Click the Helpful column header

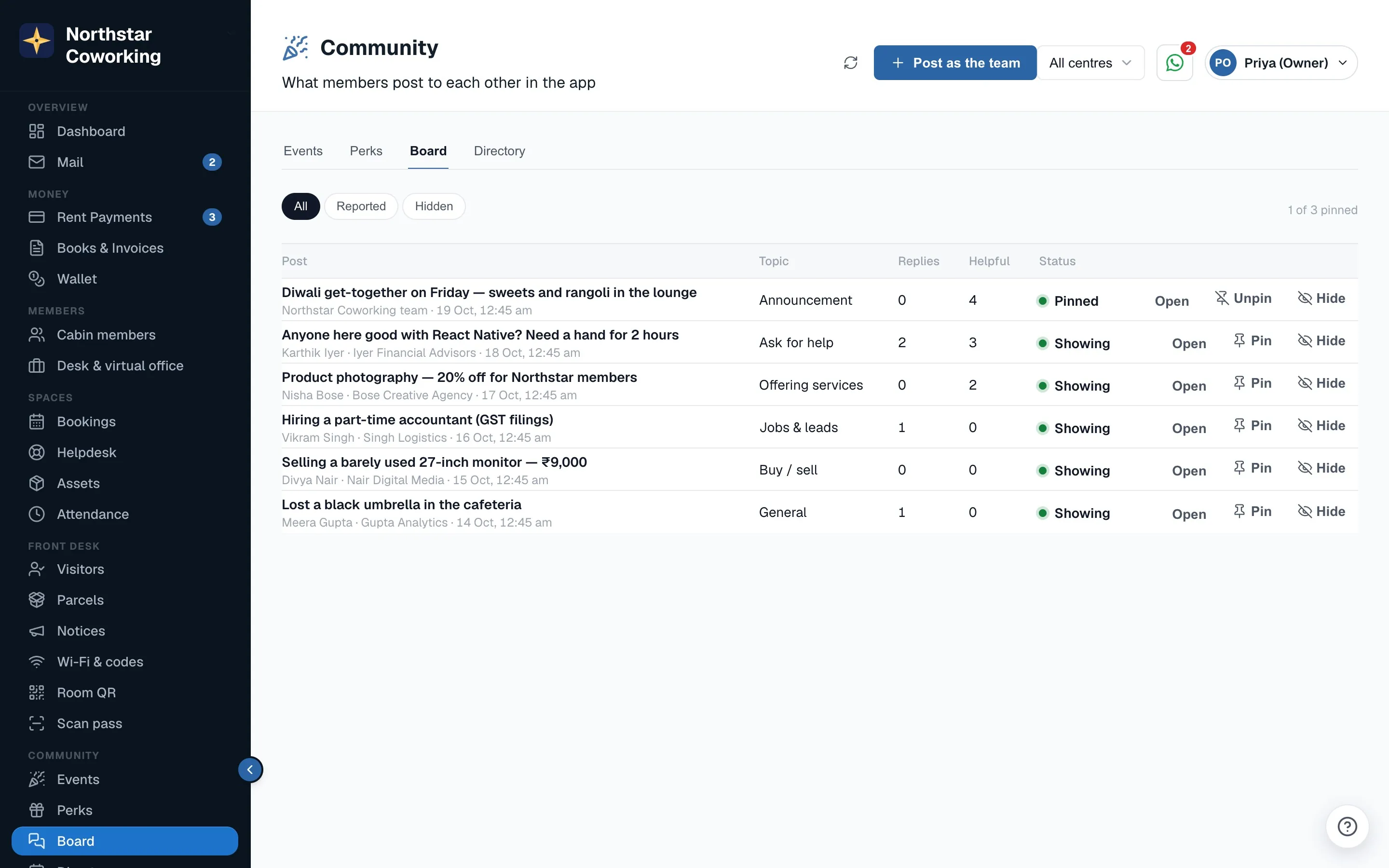pos(989,261)
